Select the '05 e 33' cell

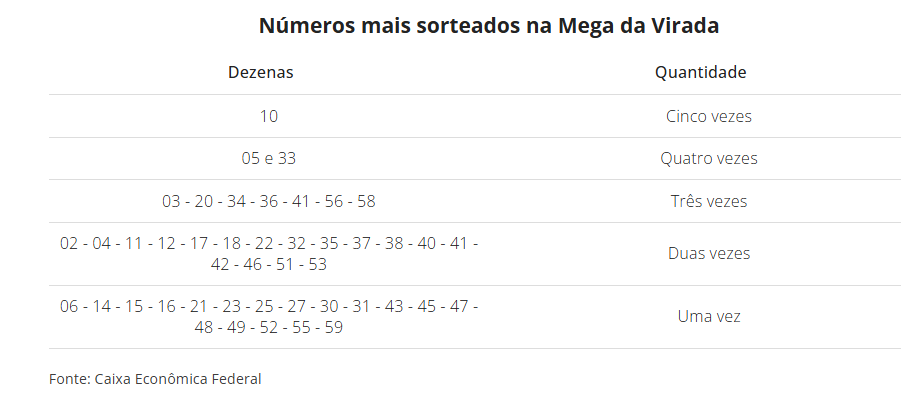269,158
